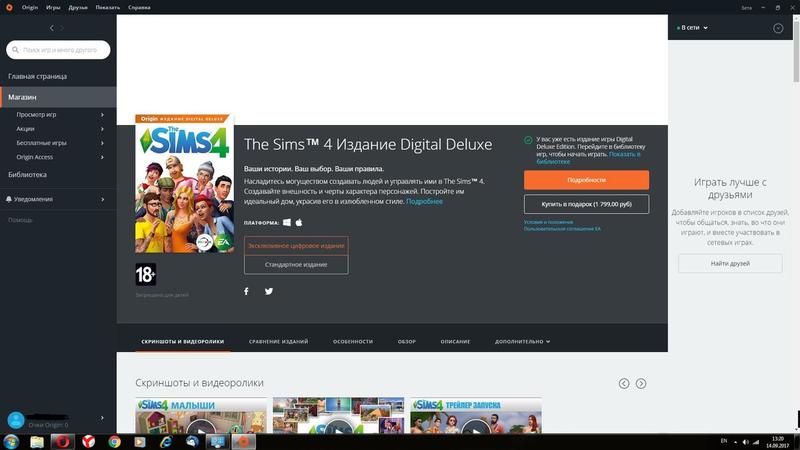Click the volume icon in the system tray
This screenshot has height=450, width=800.
click(745, 442)
